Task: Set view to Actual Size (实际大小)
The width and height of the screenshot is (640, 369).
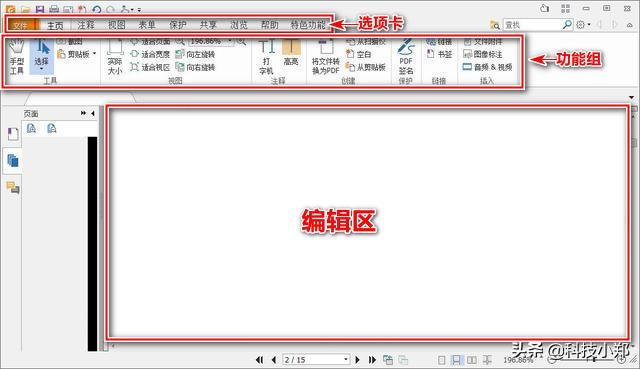Action: [x=115, y=57]
